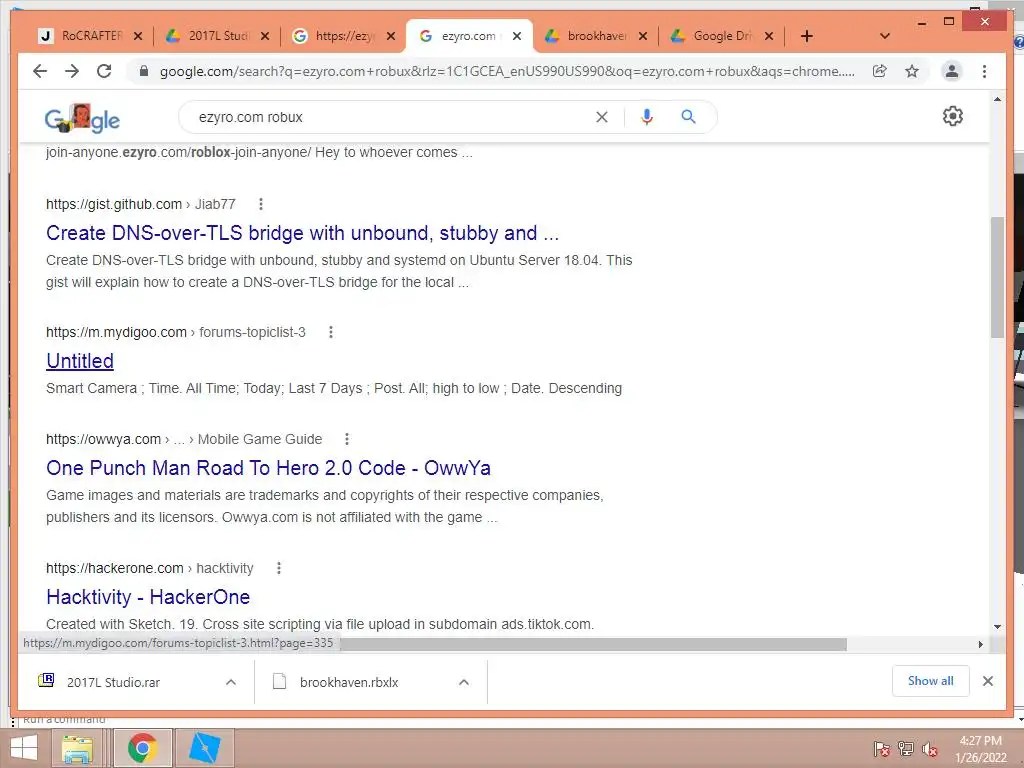Click into the ezyro.com robux search field

tap(392, 117)
